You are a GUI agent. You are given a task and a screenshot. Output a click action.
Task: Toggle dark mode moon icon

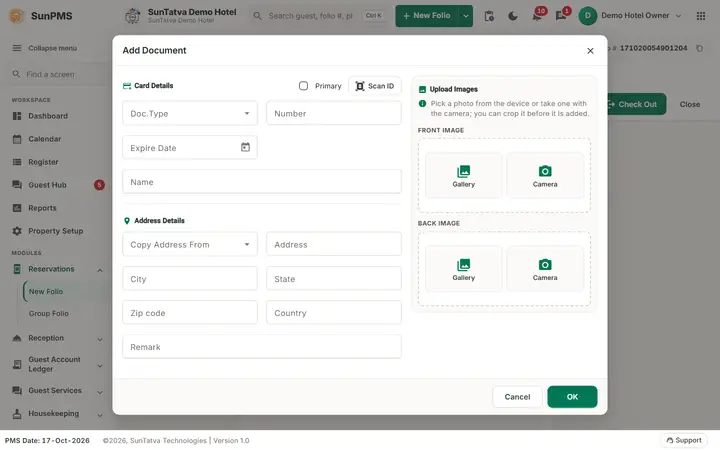coord(513,16)
